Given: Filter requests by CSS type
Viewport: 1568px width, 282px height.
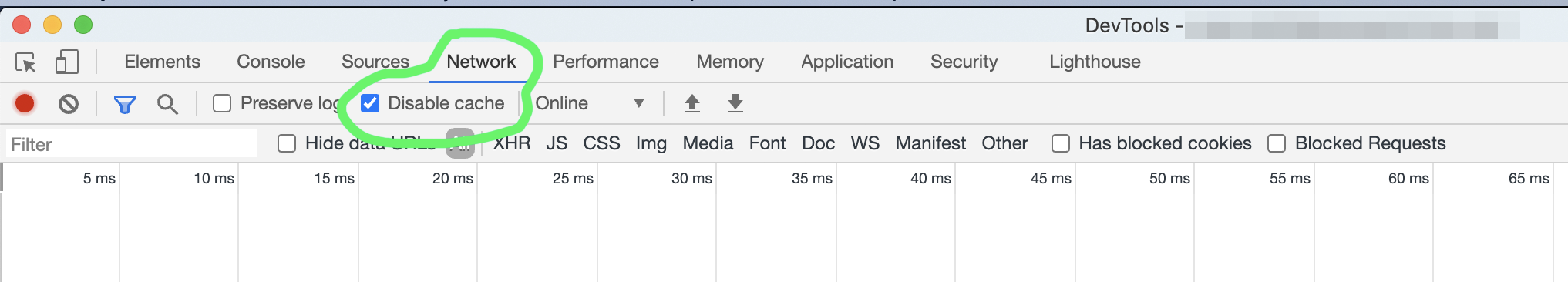Looking at the screenshot, I should pyautogui.click(x=601, y=143).
